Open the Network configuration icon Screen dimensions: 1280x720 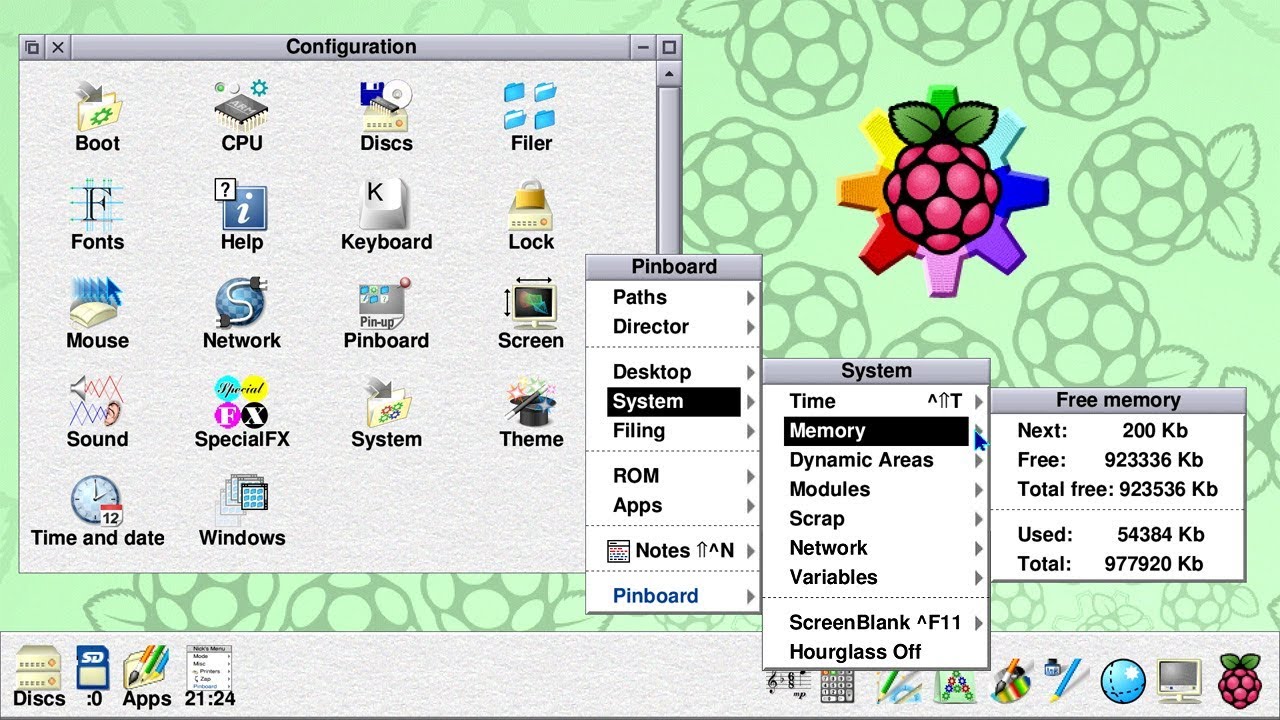pos(242,314)
